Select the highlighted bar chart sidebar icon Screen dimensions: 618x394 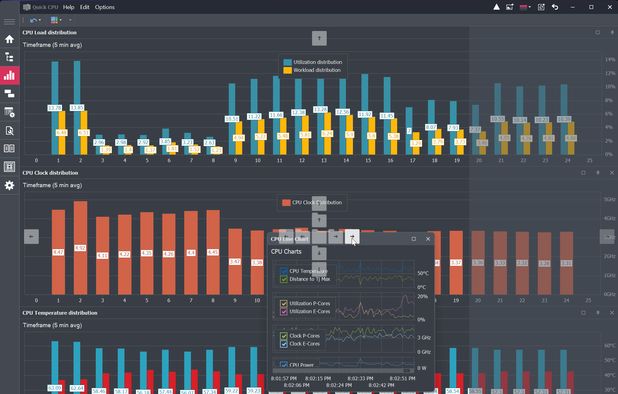click(9, 75)
